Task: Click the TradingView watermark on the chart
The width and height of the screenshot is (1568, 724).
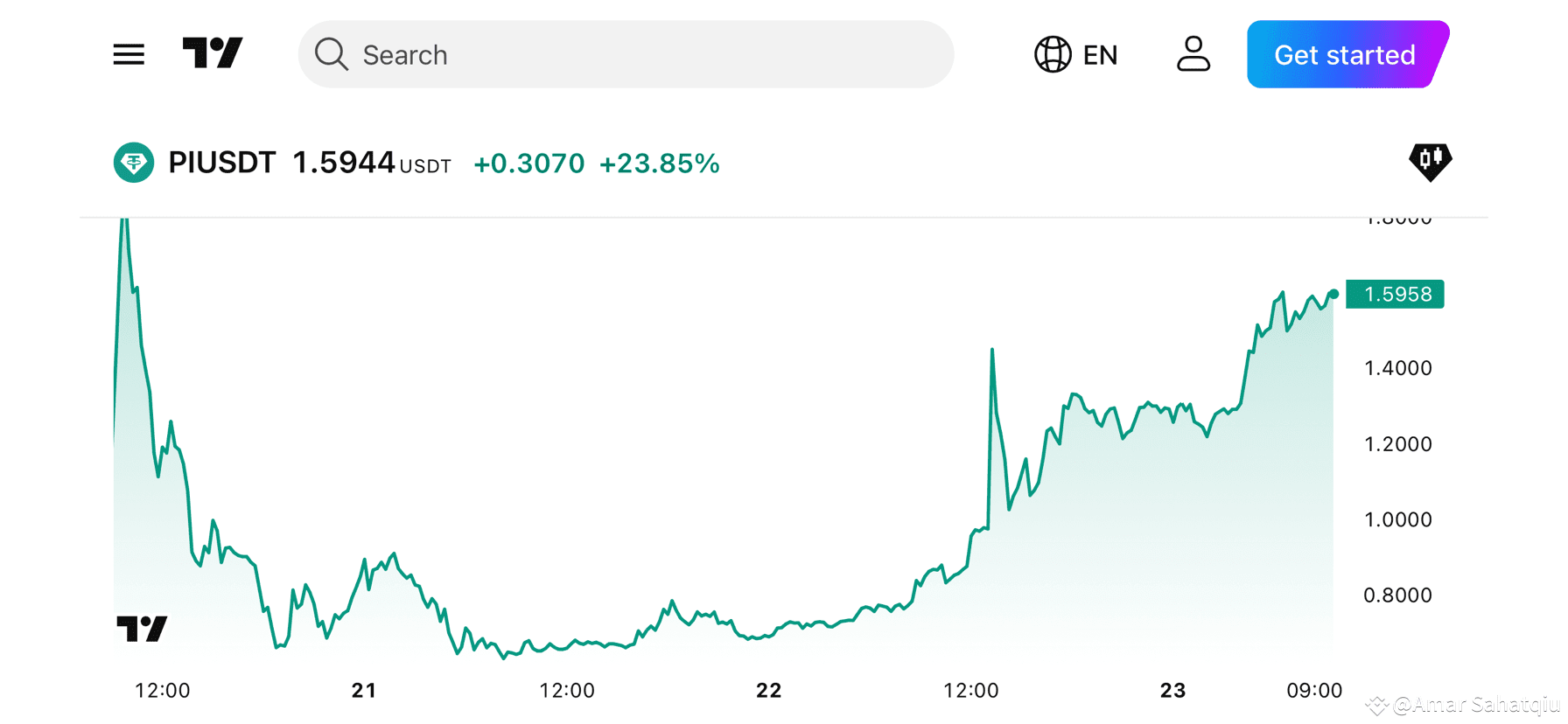Action: pyautogui.click(x=143, y=627)
